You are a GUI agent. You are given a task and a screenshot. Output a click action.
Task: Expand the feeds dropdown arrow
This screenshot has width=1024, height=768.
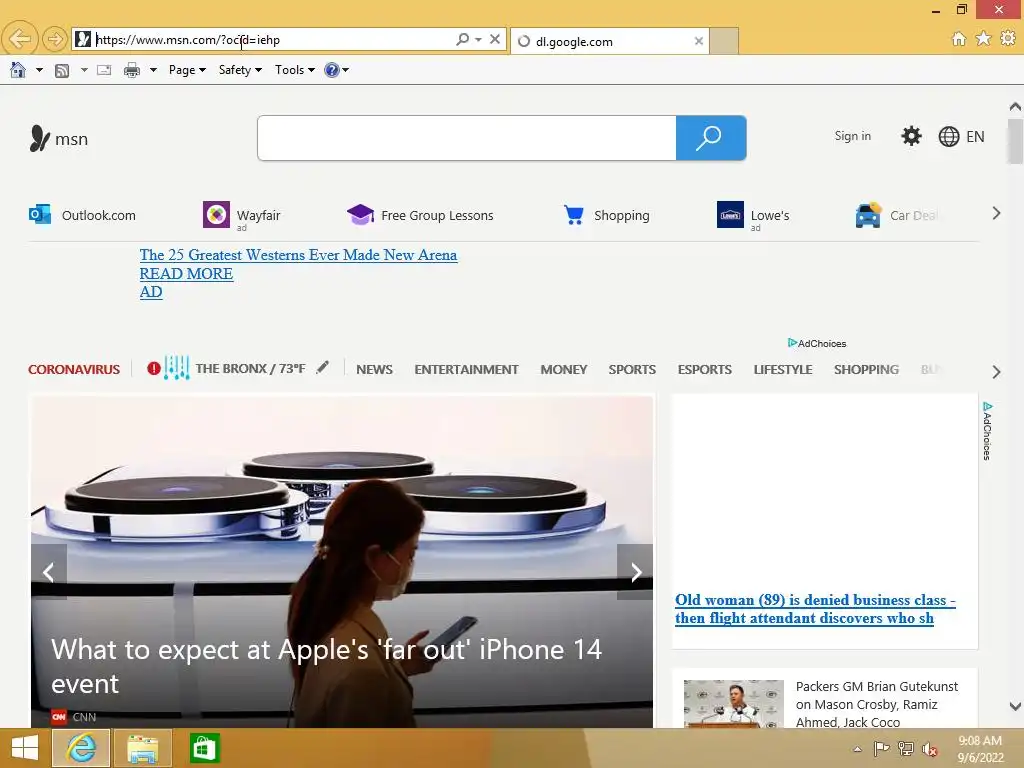(84, 70)
